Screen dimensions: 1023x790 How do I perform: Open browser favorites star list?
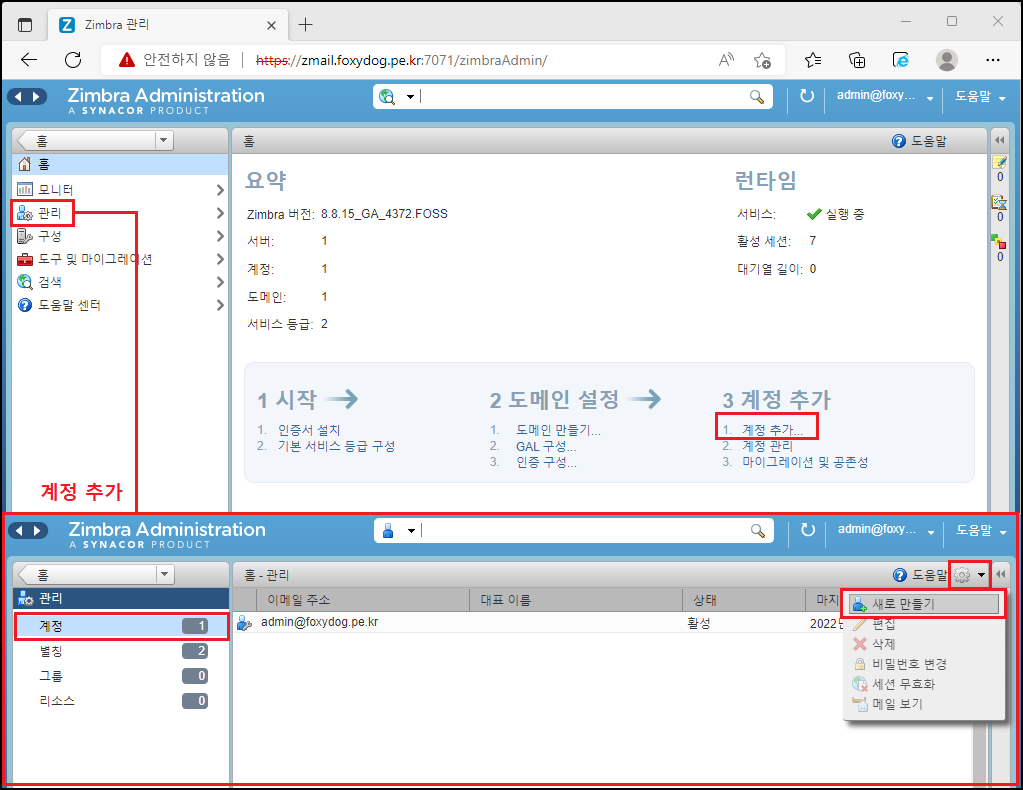(x=813, y=60)
